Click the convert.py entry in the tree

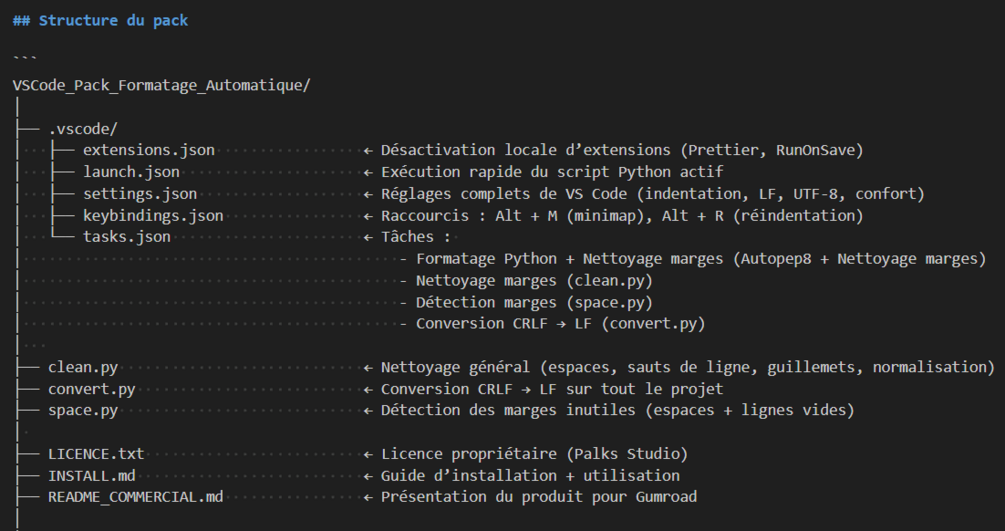(x=92, y=389)
